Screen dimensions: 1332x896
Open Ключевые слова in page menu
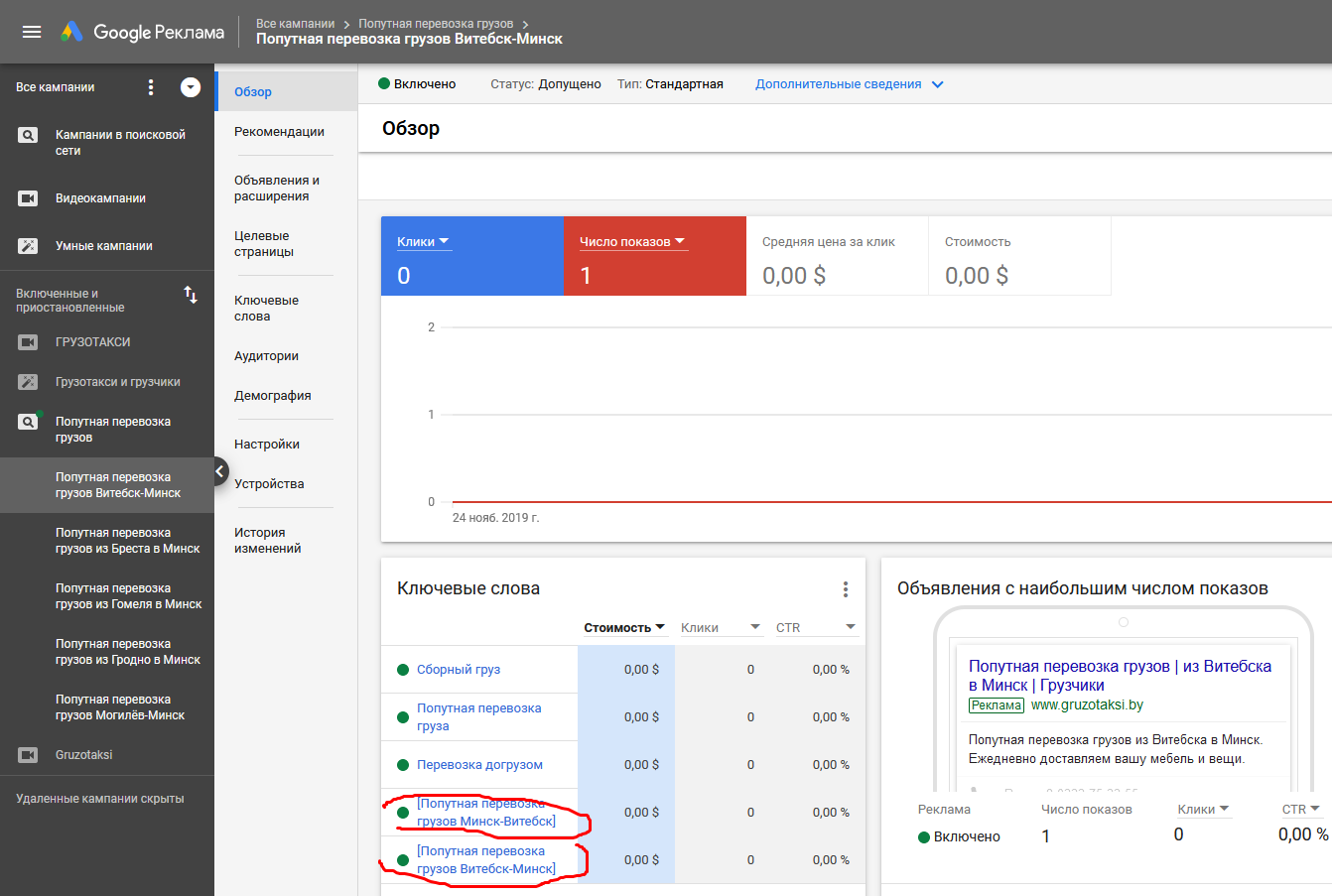coord(266,309)
